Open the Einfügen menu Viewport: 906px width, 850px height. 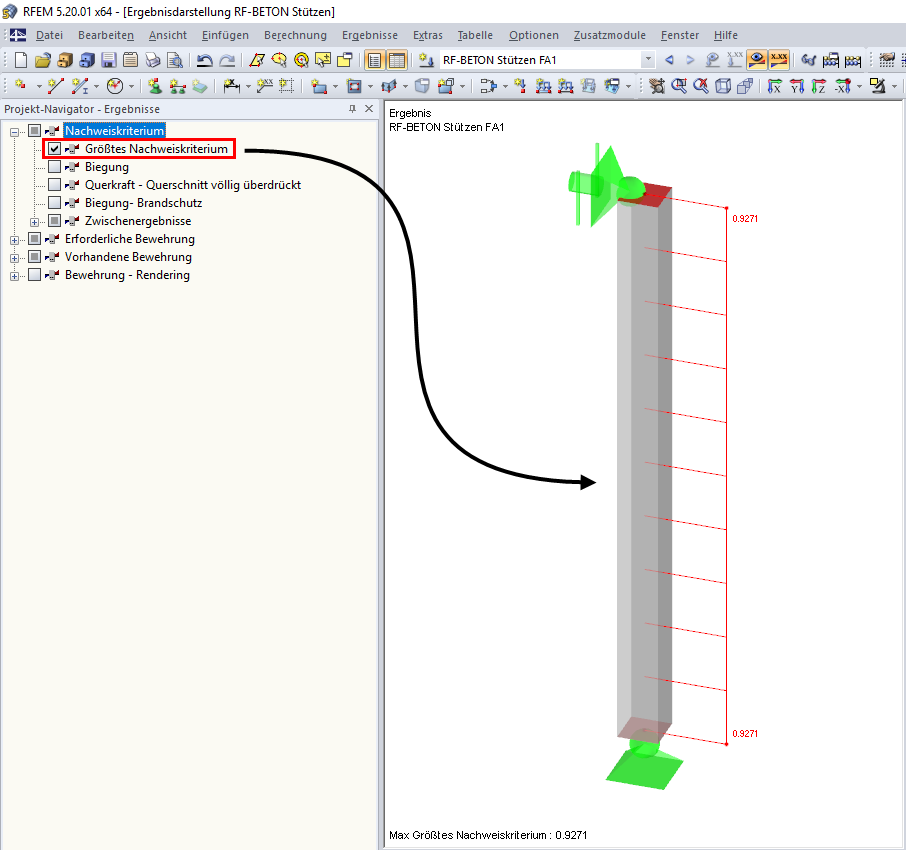coord(225,35)
